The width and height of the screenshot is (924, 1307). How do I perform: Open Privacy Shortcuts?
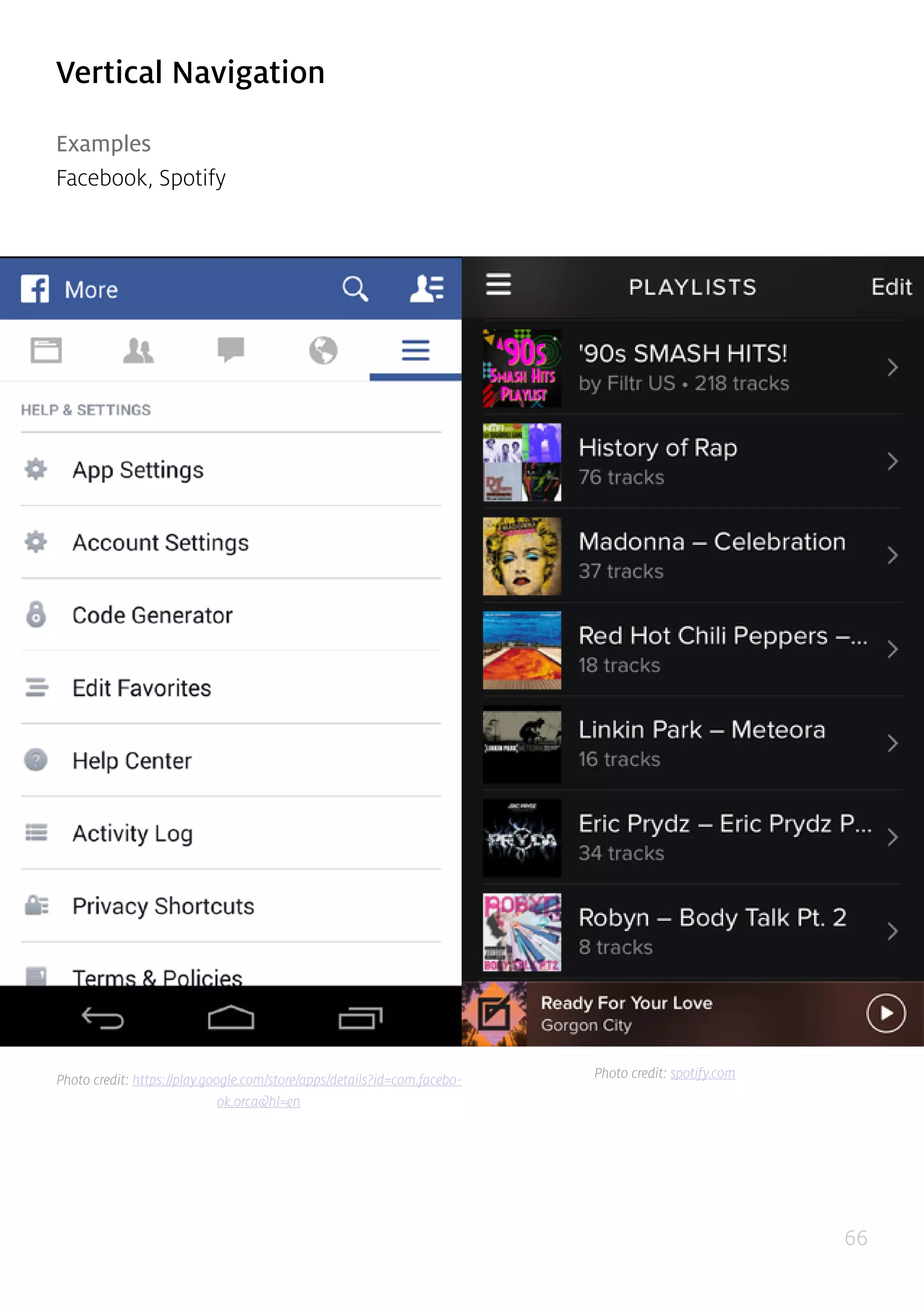click(x=231, y=906)
